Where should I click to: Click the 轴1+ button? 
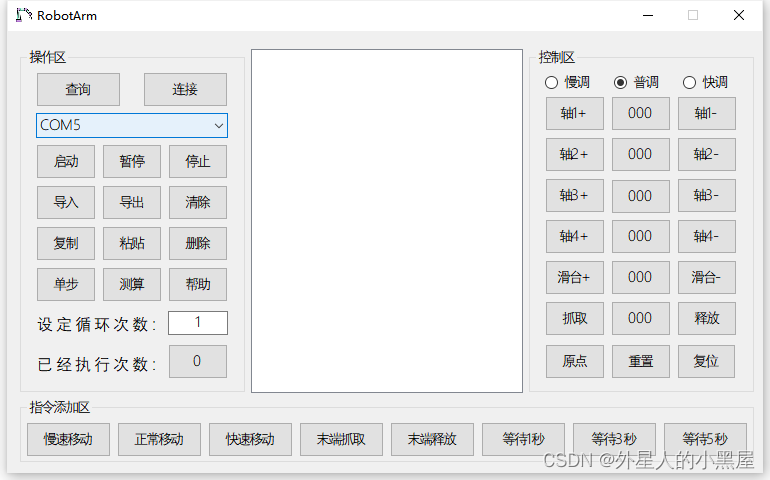[575, 113]
